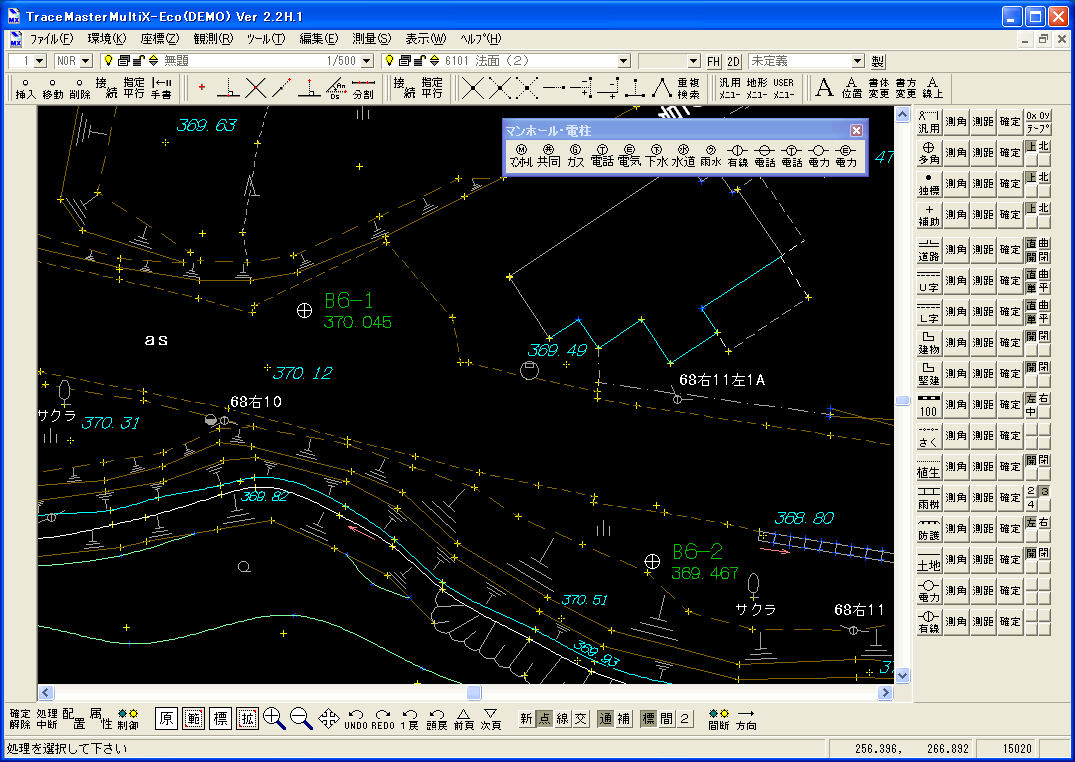
Task: Select 雨水 symbol in the manhole palette
Action: 710,156
